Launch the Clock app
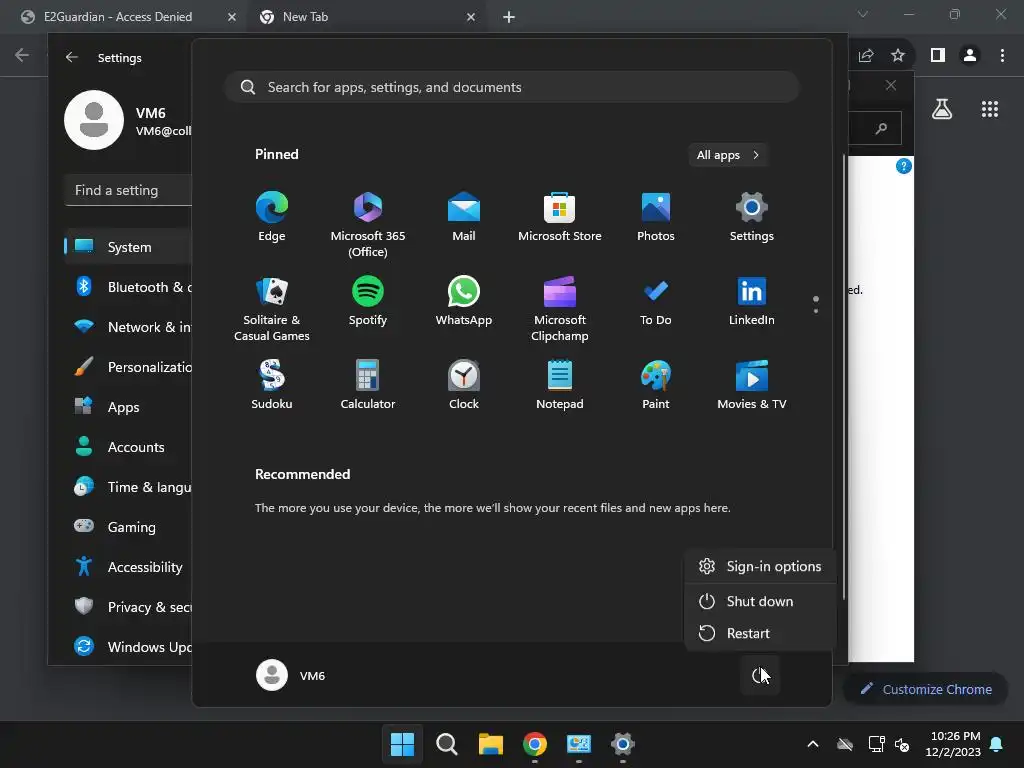The height and width of the screenshot is (768, 1024). [x=464, y=385]
